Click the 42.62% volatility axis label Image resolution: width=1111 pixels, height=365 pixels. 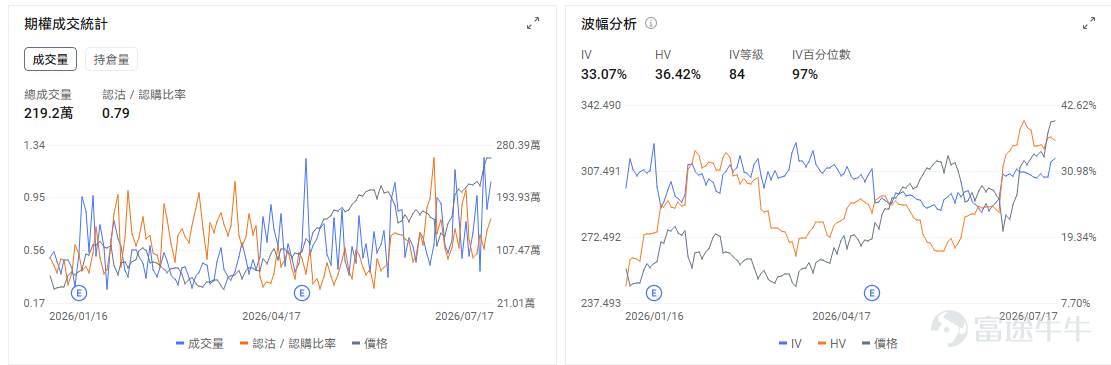pos(1078,106)
